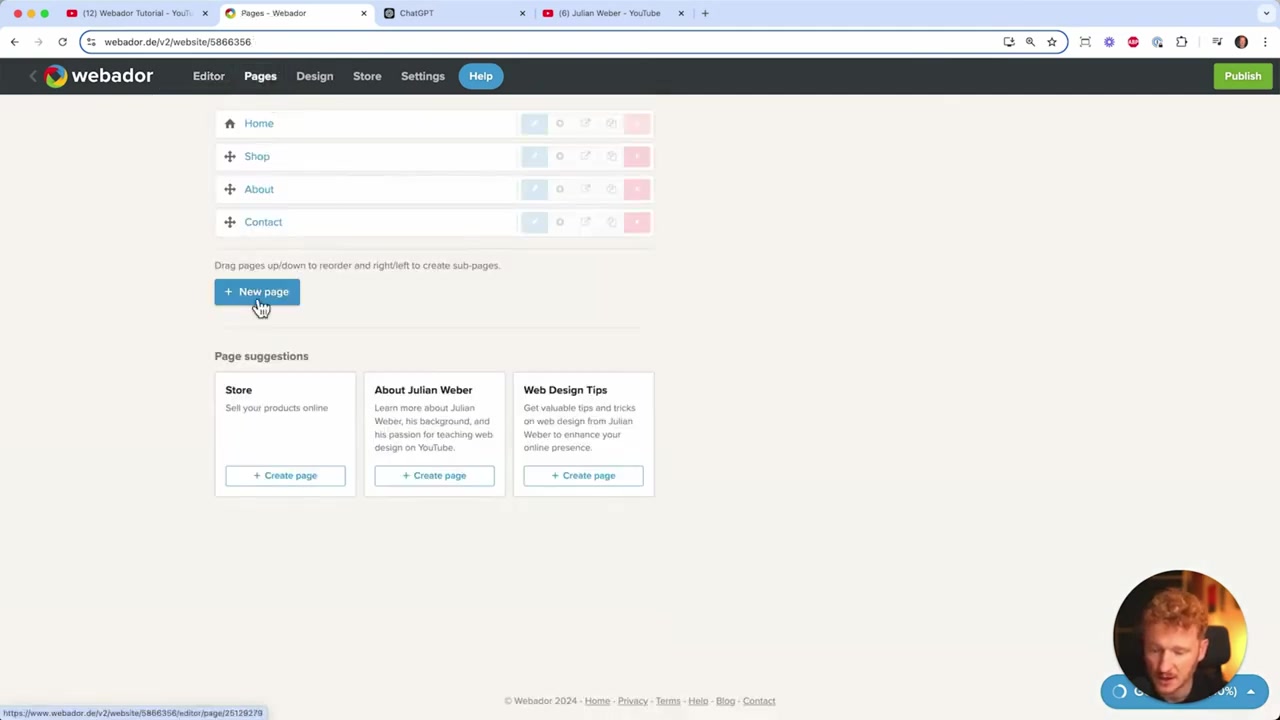Open settings gear for Home page
The height and width of the screenshot is (720, 1280).
(560, 123)
